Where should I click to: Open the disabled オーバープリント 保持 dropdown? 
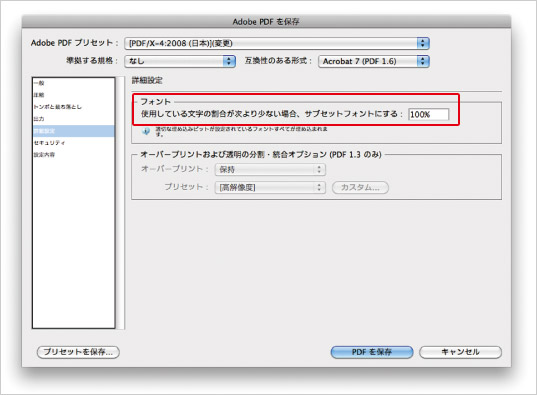tap(270, 169)
